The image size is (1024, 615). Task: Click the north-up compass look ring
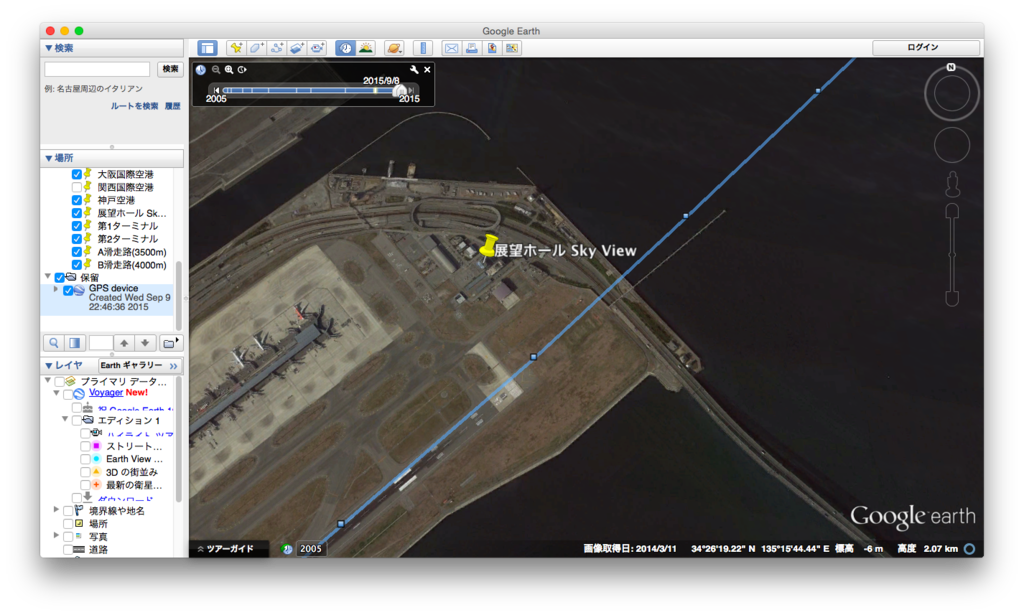(x=952, y=93)
